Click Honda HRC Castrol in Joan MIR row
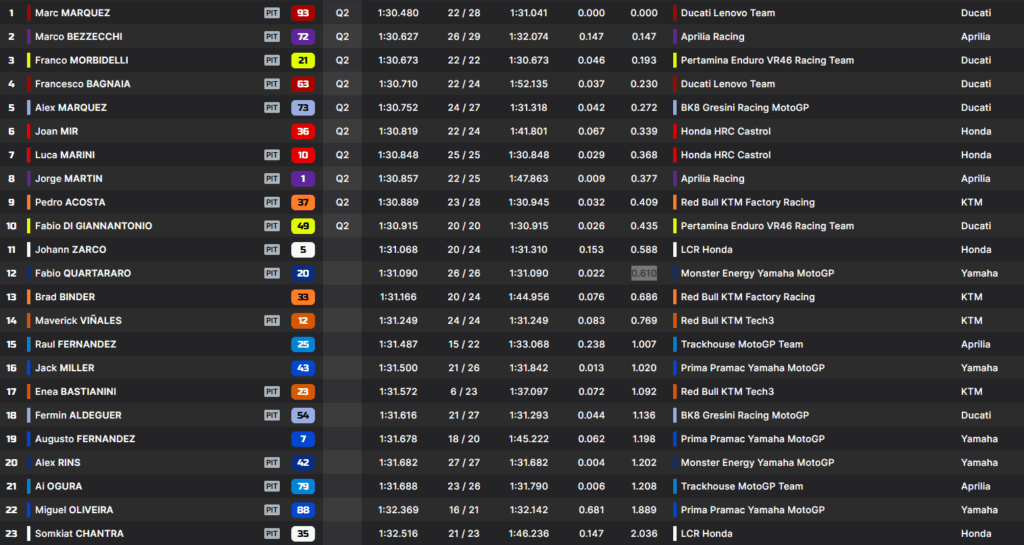The height and width of the screenshot is (545, 1024). point(726,131)
